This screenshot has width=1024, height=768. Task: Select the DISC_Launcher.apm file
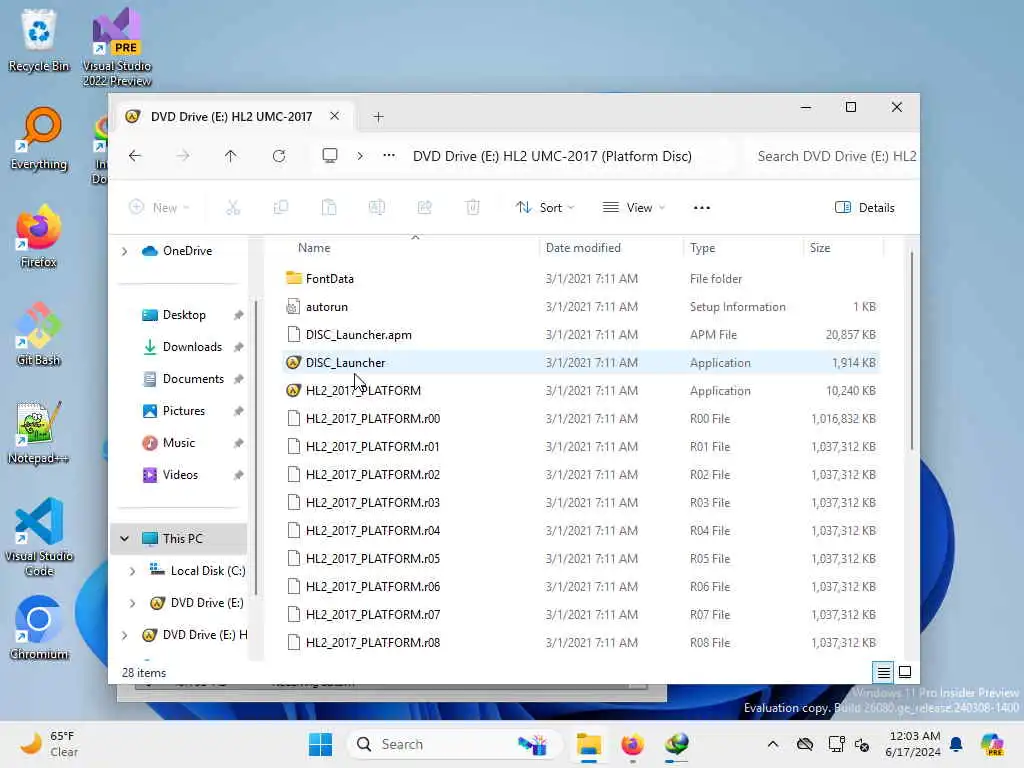point(581,335)
